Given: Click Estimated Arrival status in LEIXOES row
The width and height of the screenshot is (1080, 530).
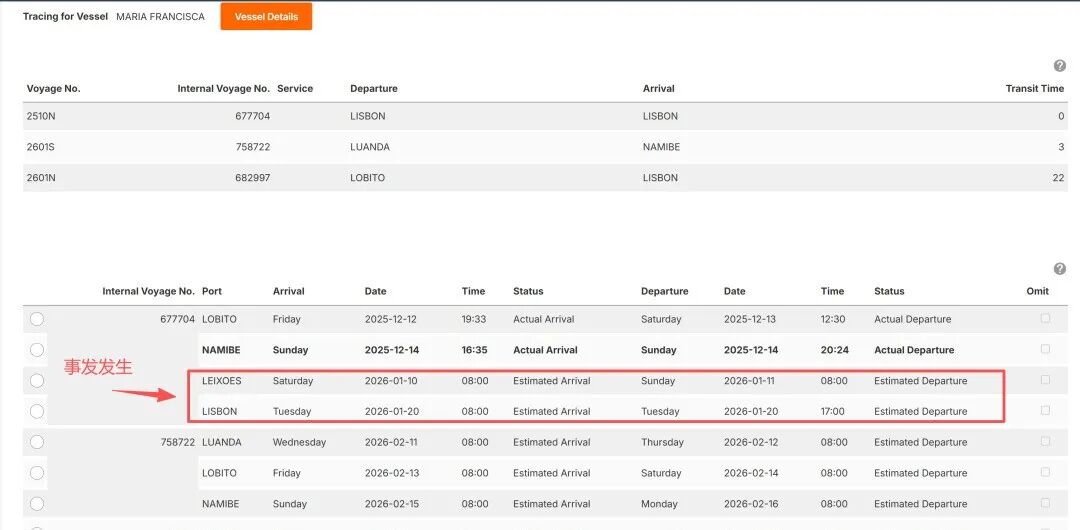Looking at the screenshot, I should point(552,380).
